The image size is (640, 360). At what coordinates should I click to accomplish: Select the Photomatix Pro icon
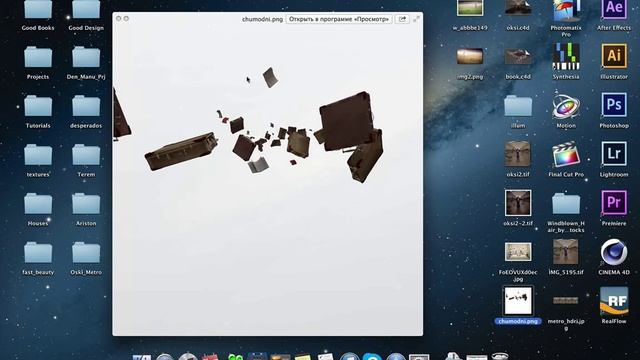(566, 10)
